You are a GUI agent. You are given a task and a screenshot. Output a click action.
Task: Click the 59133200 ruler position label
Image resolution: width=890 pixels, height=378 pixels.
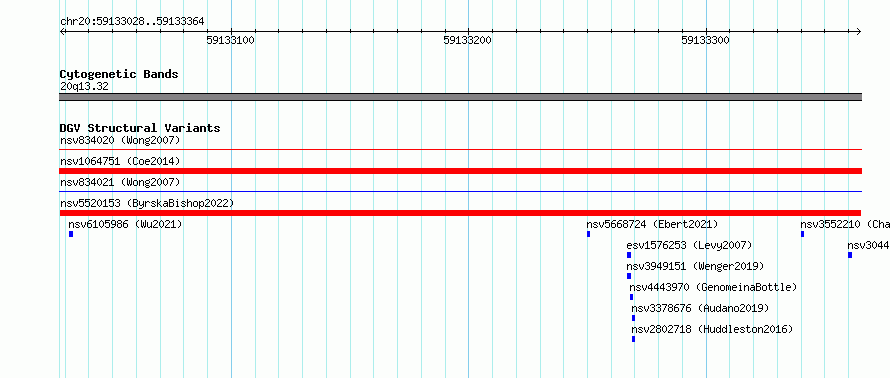[x=468, y=40]
